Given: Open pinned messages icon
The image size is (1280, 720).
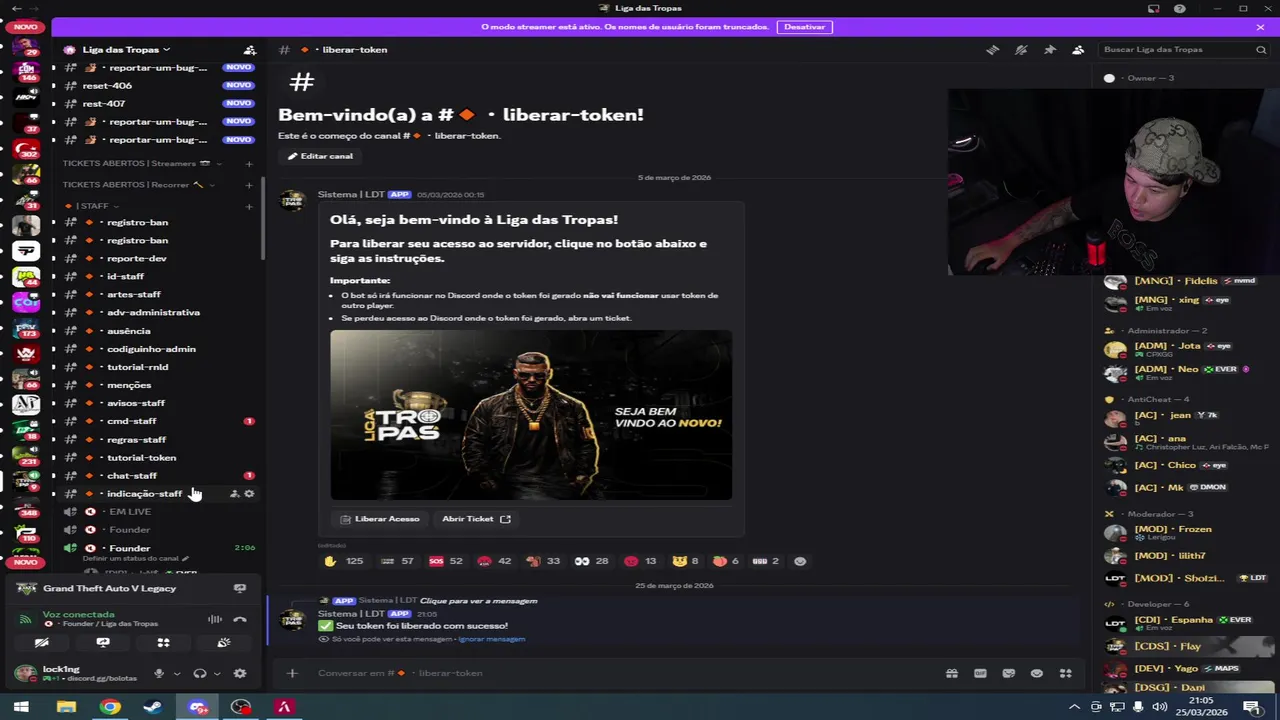Looking at the screenshot, I should (1049, 50).
